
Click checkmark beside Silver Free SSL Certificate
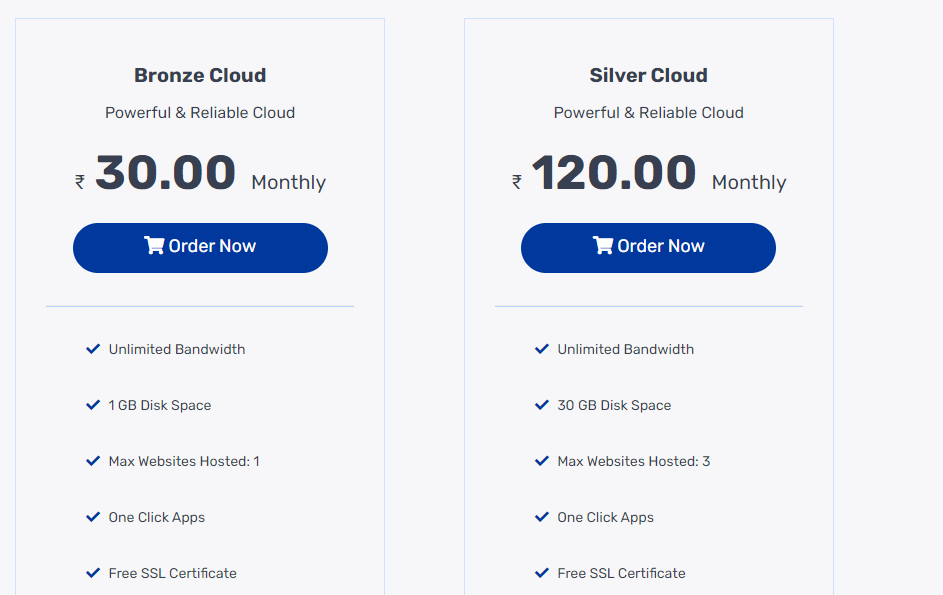coord(542,573)
